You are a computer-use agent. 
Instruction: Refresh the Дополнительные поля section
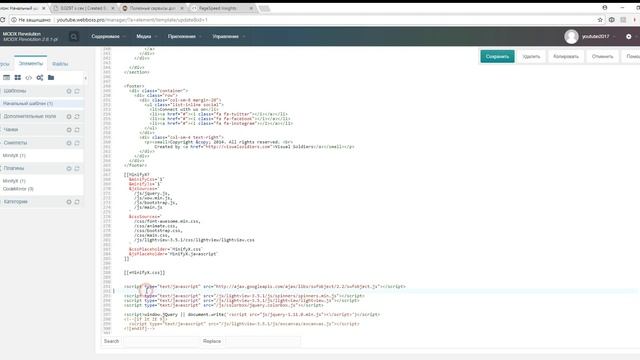coord(77,117)
